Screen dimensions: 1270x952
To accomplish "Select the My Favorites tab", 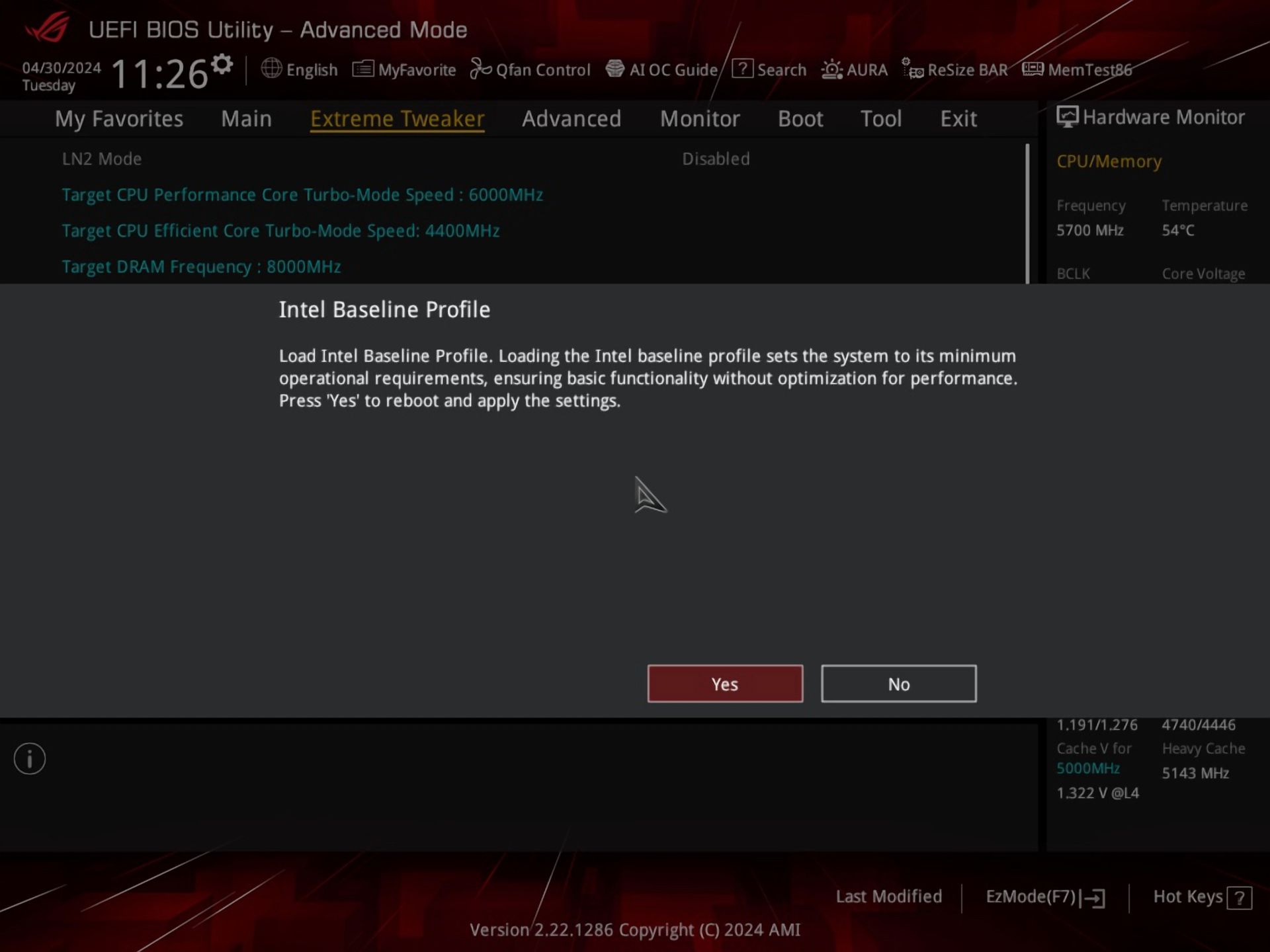I will (119, 119).
